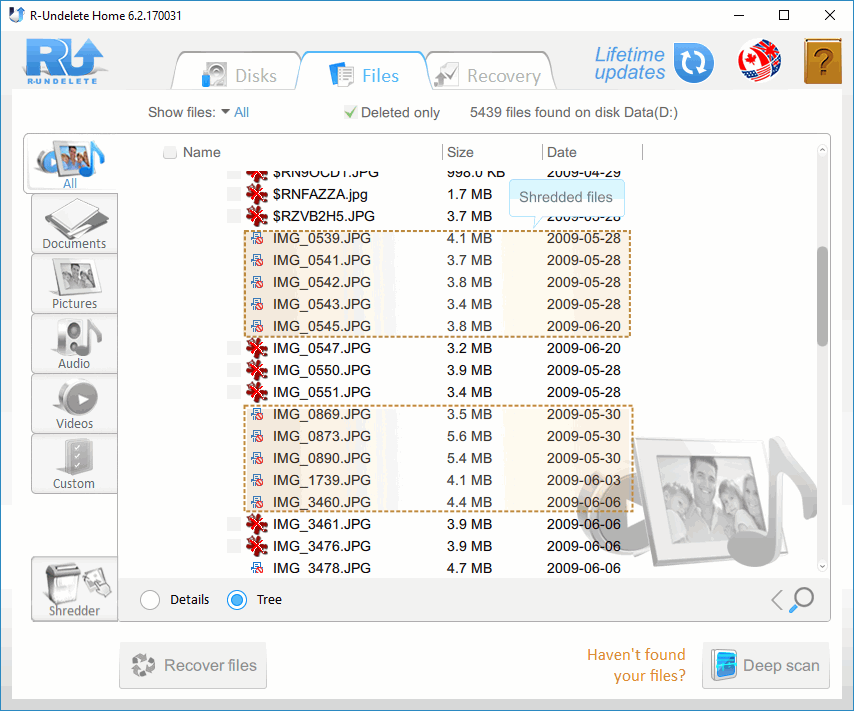Tick the IMG_0551.JPG checkbox

[x=234, y=392]
